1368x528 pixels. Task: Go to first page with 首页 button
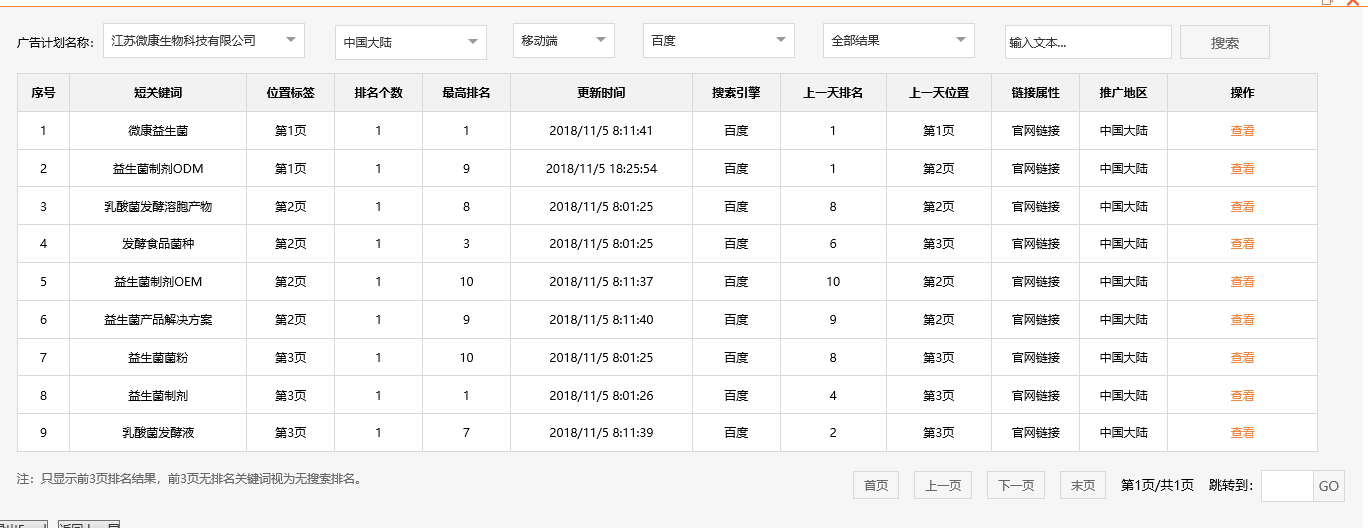point(876,485)
